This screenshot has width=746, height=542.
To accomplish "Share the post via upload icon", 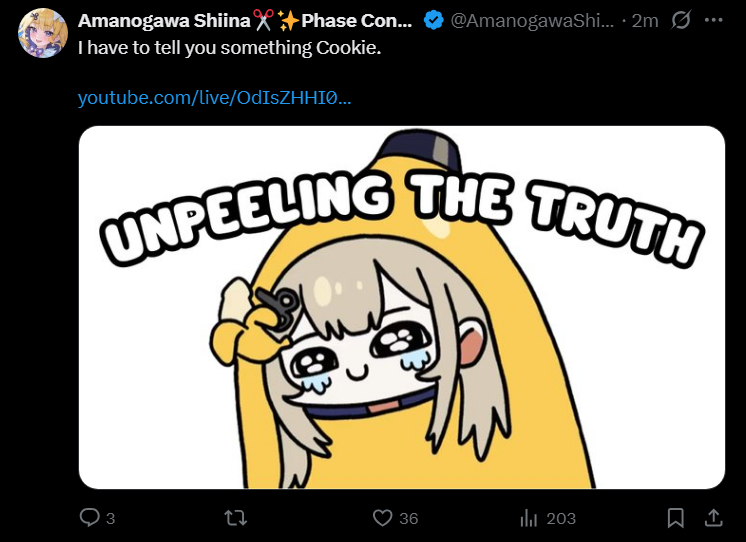I will 714,518.
